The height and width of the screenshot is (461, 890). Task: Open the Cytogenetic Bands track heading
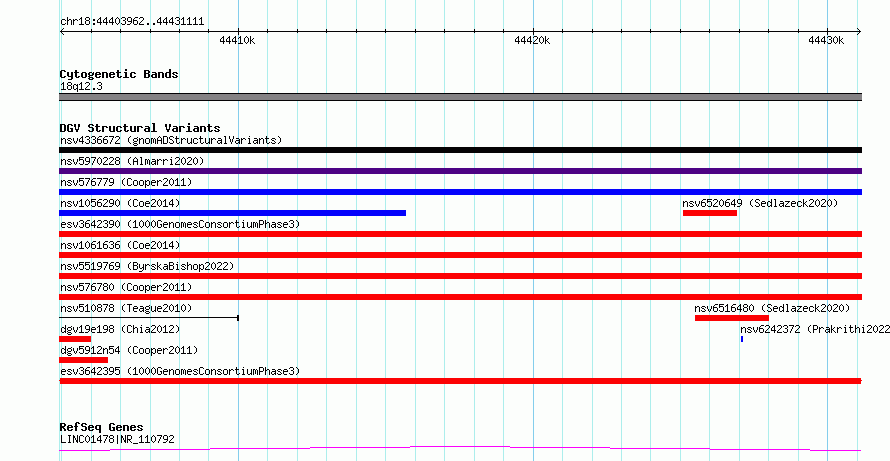119,74
